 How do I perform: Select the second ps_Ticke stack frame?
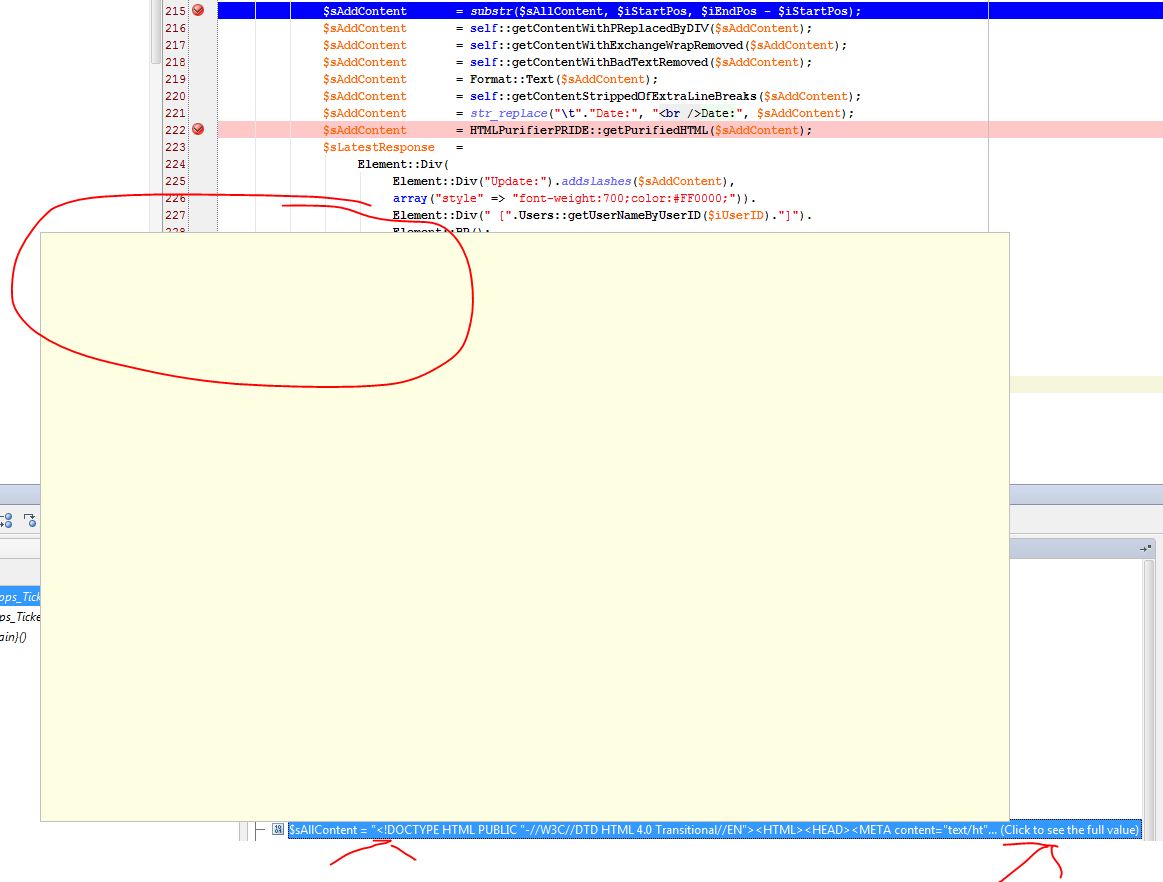click(x=20, y=616)
